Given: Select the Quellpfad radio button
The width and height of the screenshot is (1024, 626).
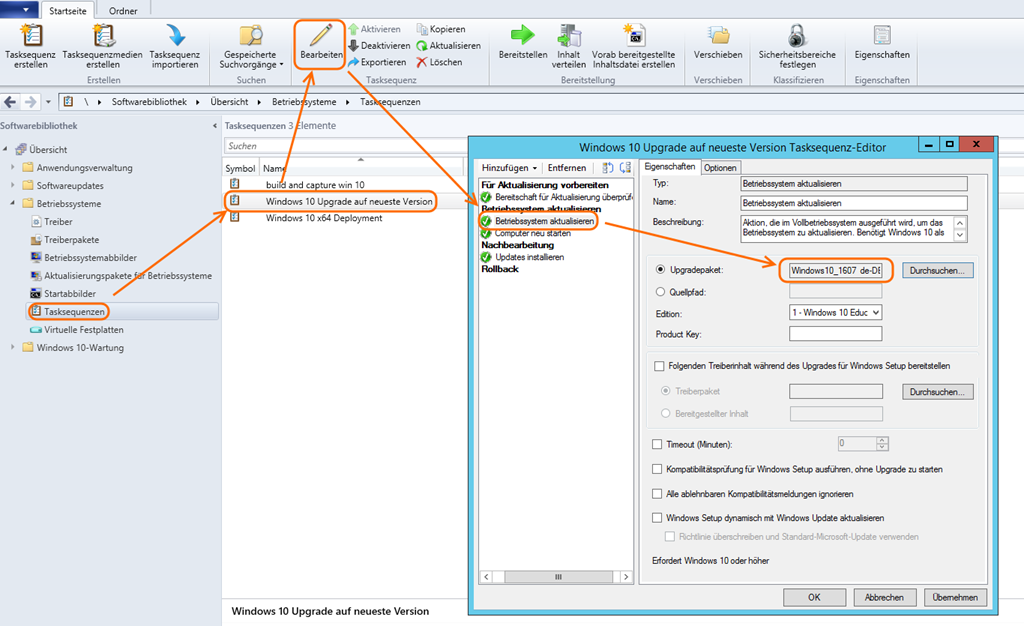Looking at the screenshot, I should [660, 292].
